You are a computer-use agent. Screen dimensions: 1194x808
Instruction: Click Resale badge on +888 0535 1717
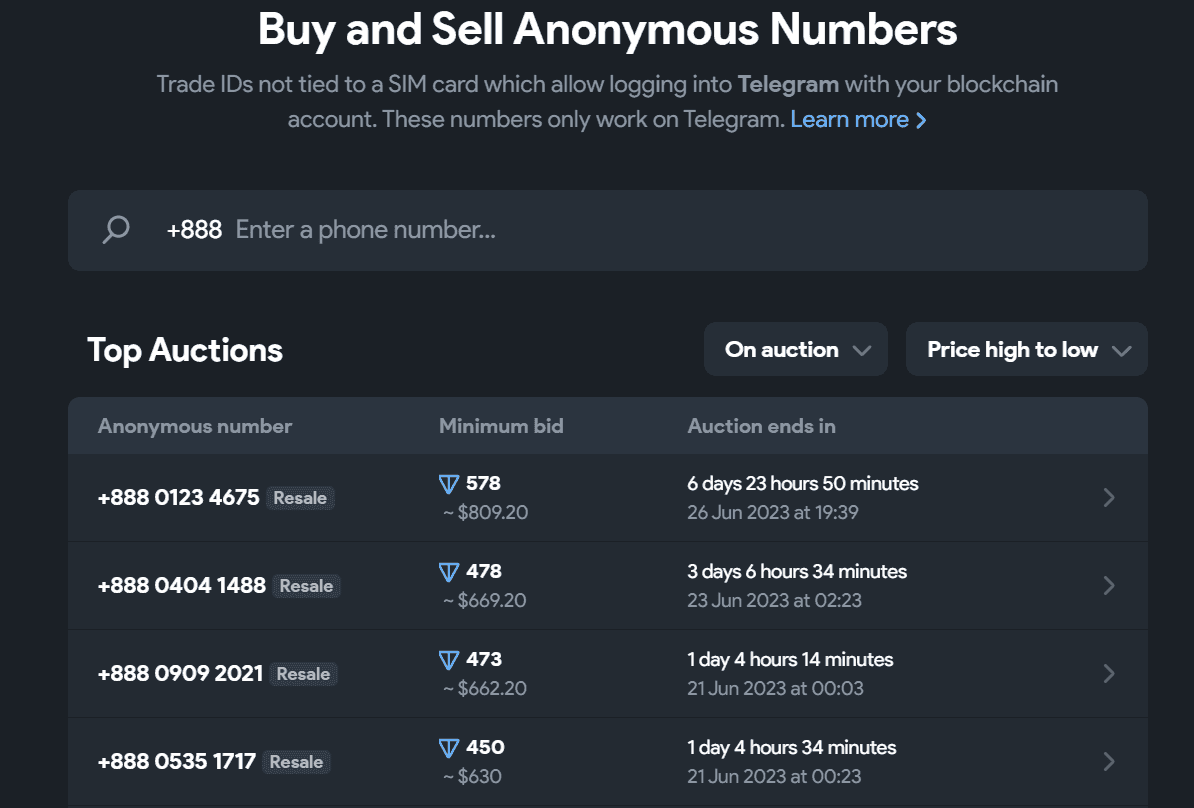click(297, 762)
